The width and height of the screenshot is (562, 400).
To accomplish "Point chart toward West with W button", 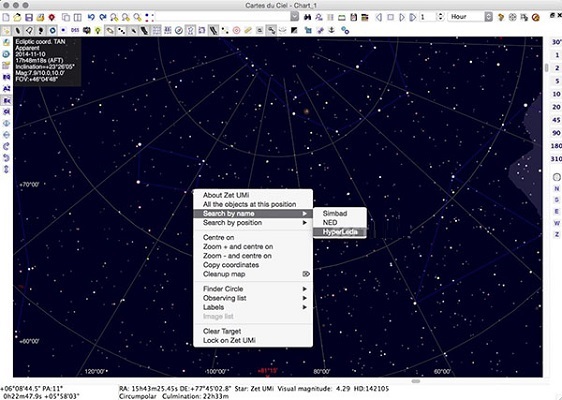I will (557, 223).
